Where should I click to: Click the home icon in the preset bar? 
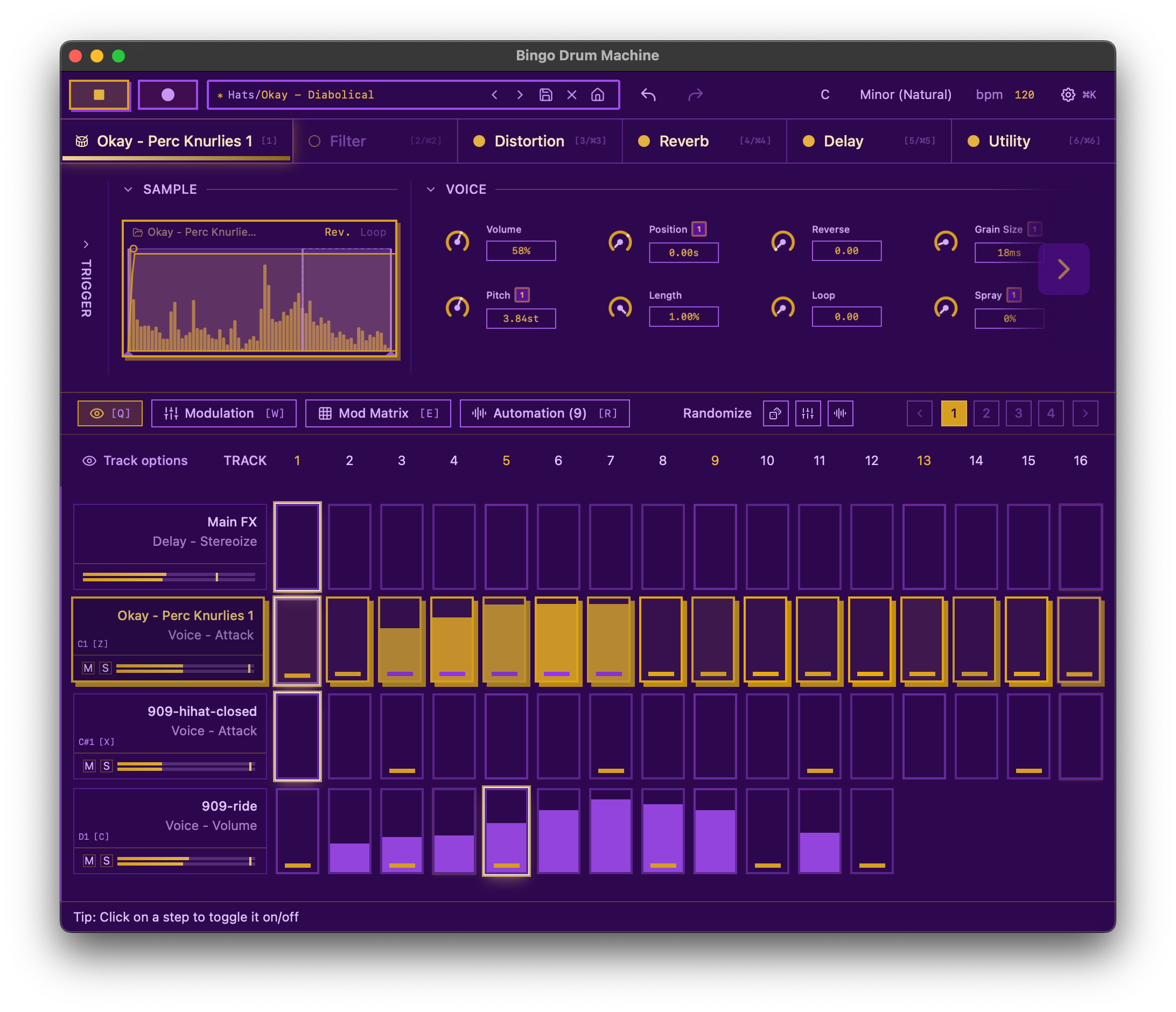pyautogui.click(x=598, y=95)
